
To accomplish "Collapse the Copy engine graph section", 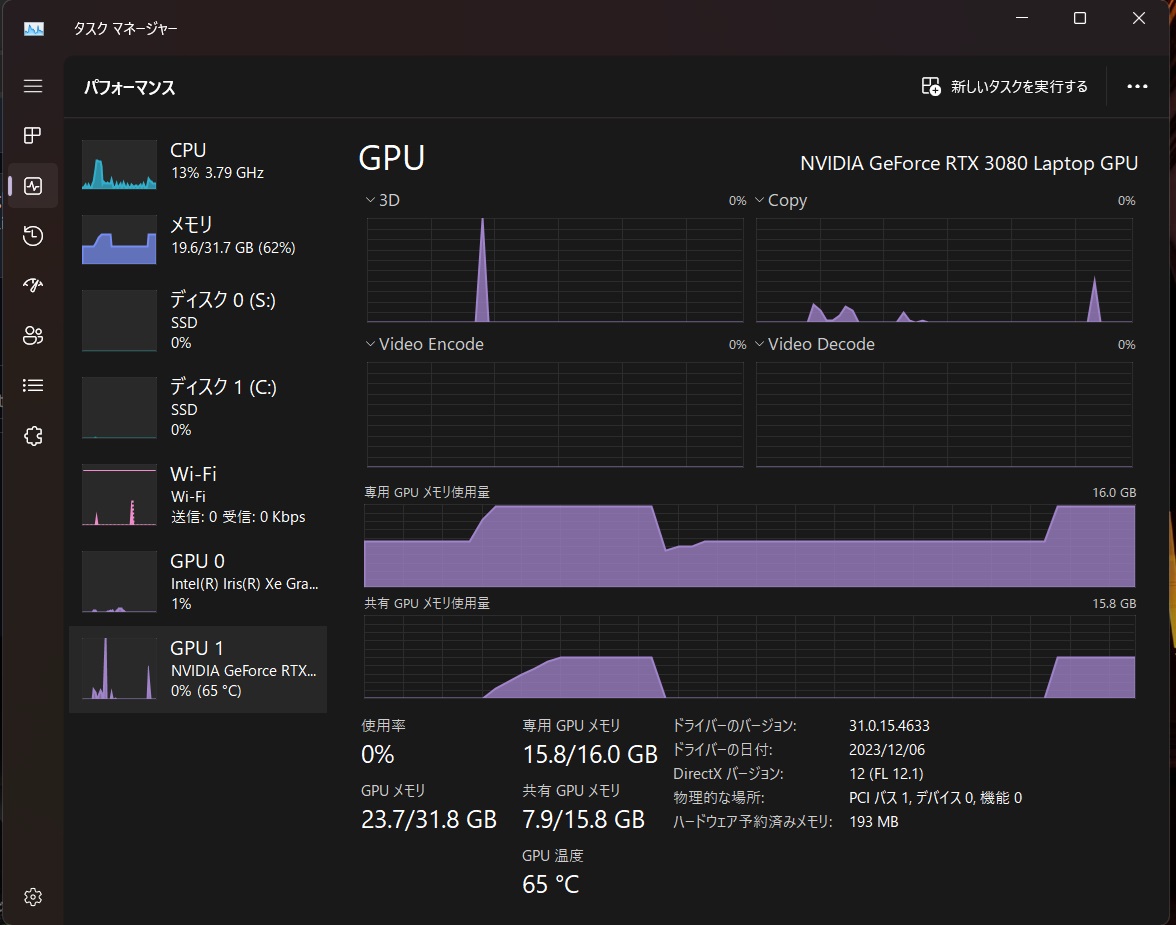I will point(760,200).
